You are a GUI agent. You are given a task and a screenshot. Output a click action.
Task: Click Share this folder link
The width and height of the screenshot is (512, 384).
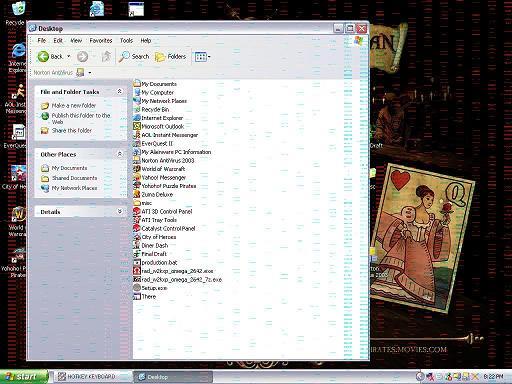72,130
